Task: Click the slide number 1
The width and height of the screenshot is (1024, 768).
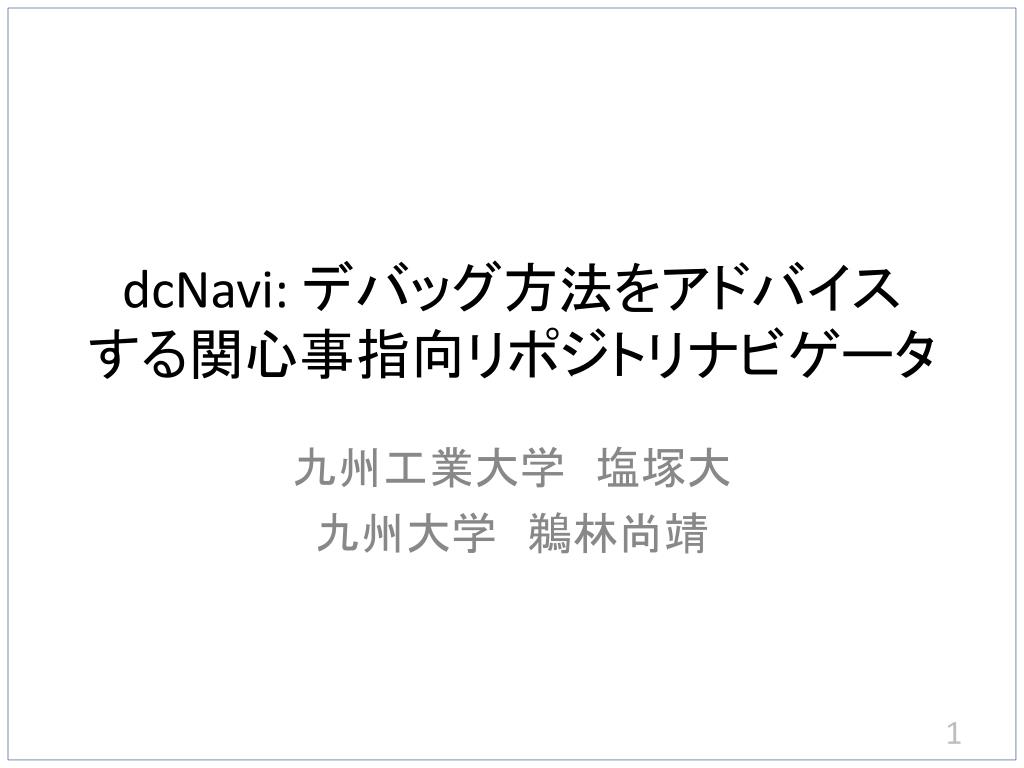Action: click(954, 734)
